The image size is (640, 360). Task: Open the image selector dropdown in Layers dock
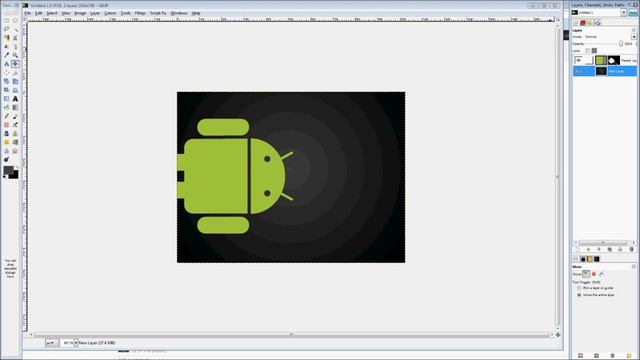click(x=624, y=13)
